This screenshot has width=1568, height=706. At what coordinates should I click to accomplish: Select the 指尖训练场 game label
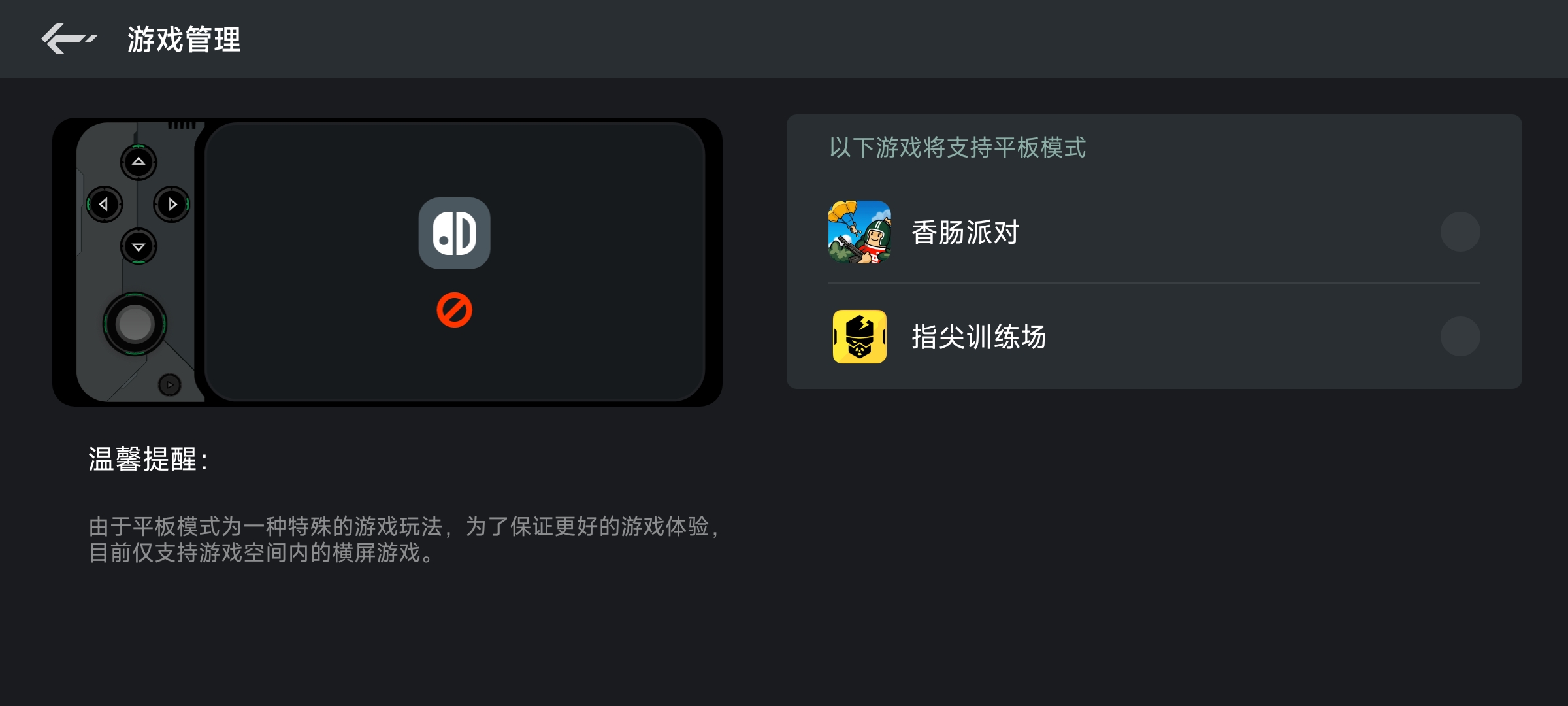979,337
